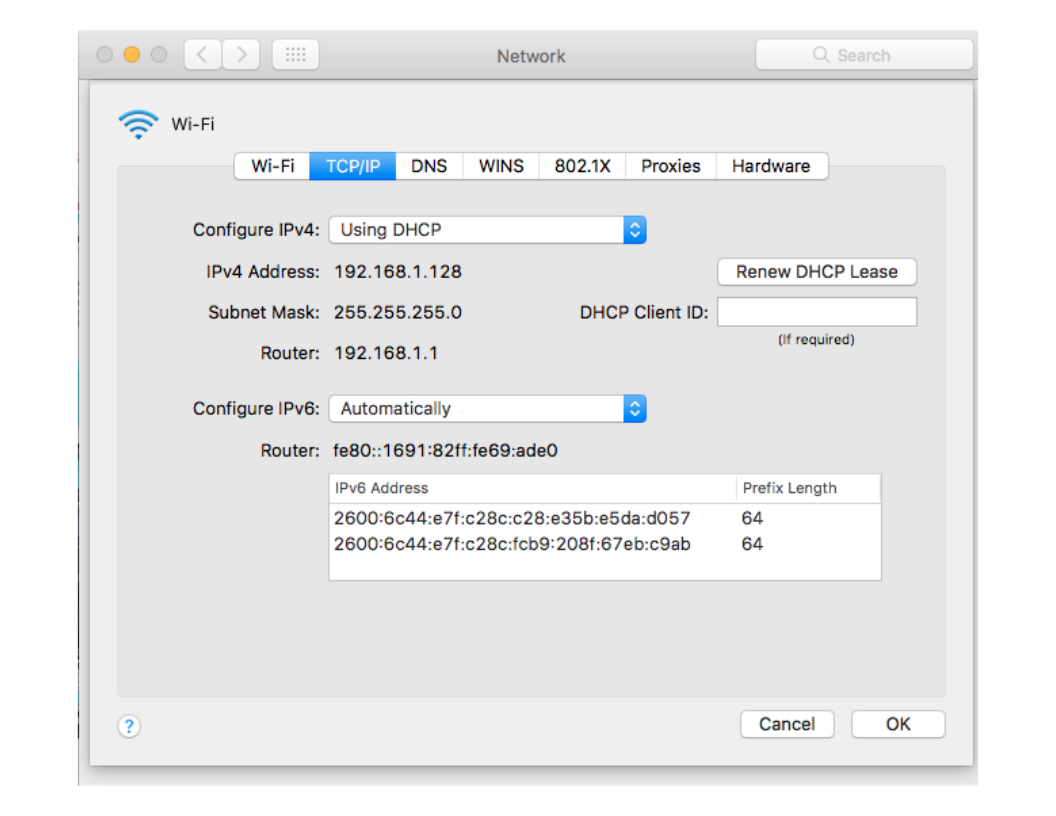Select the 802.1X tab
1056x816 pixels.
[582, 166]
